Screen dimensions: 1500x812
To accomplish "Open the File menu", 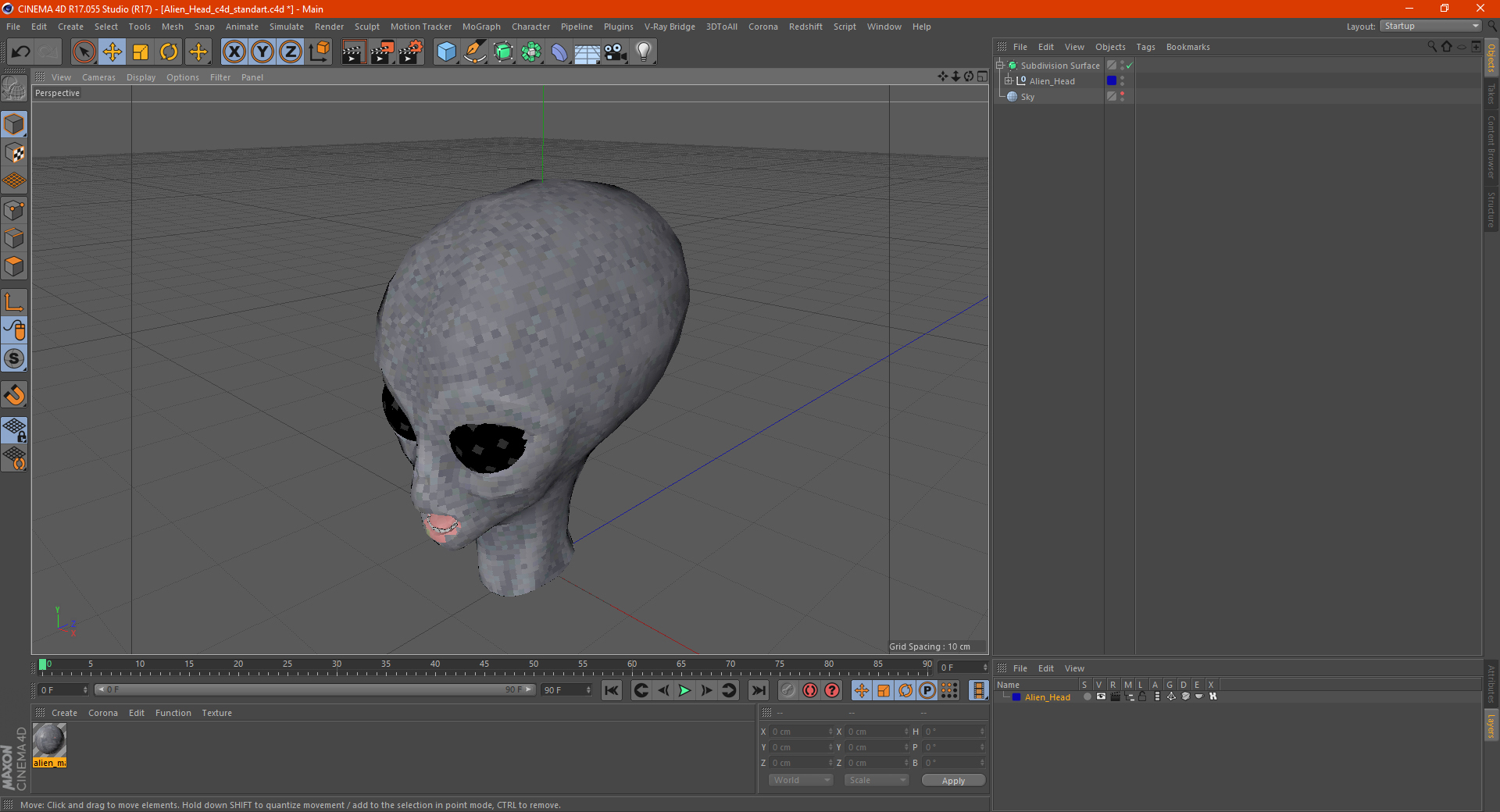I will (13, 27).
